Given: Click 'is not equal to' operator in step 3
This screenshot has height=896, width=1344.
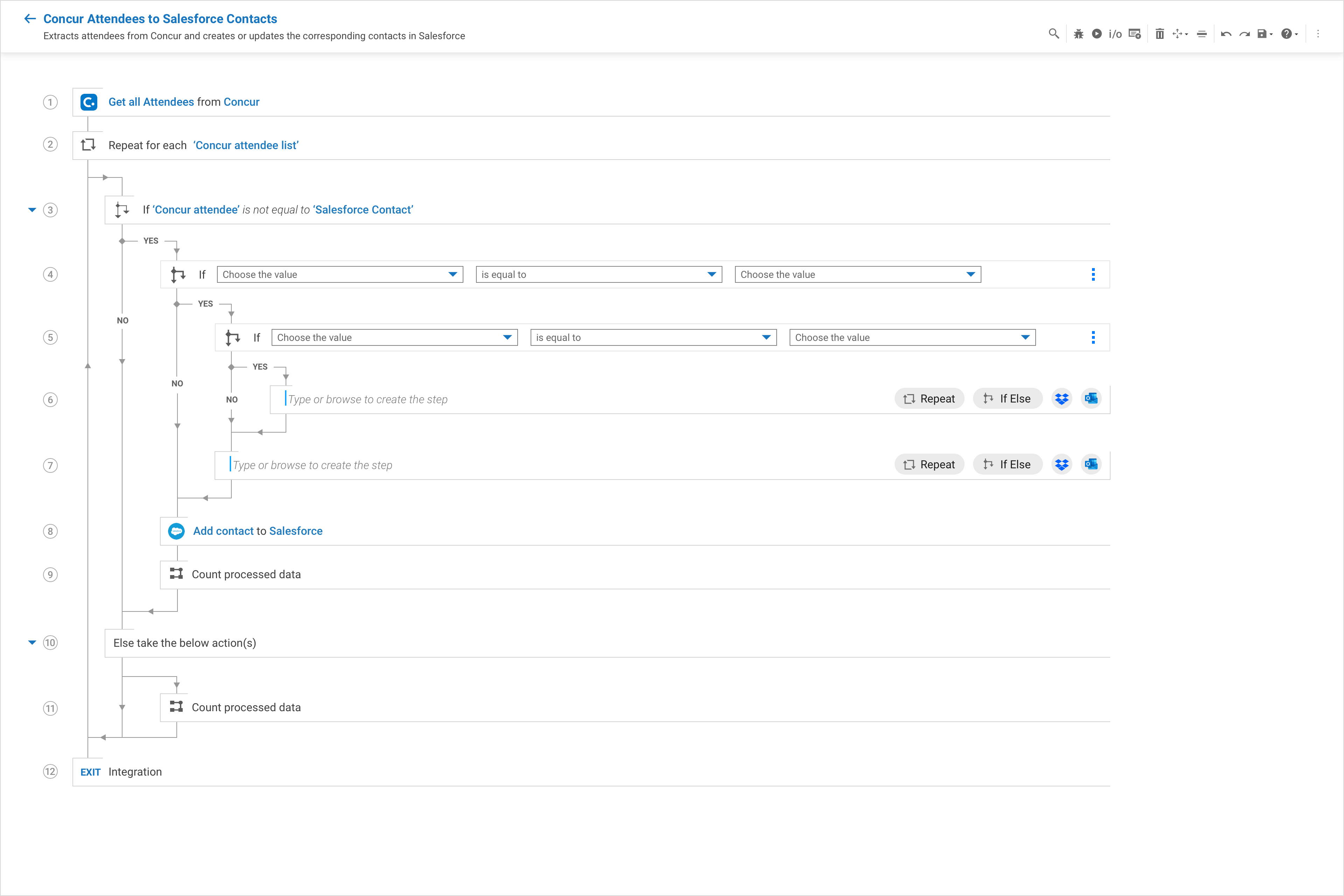Looking at the screenshot, I should 275,210.
